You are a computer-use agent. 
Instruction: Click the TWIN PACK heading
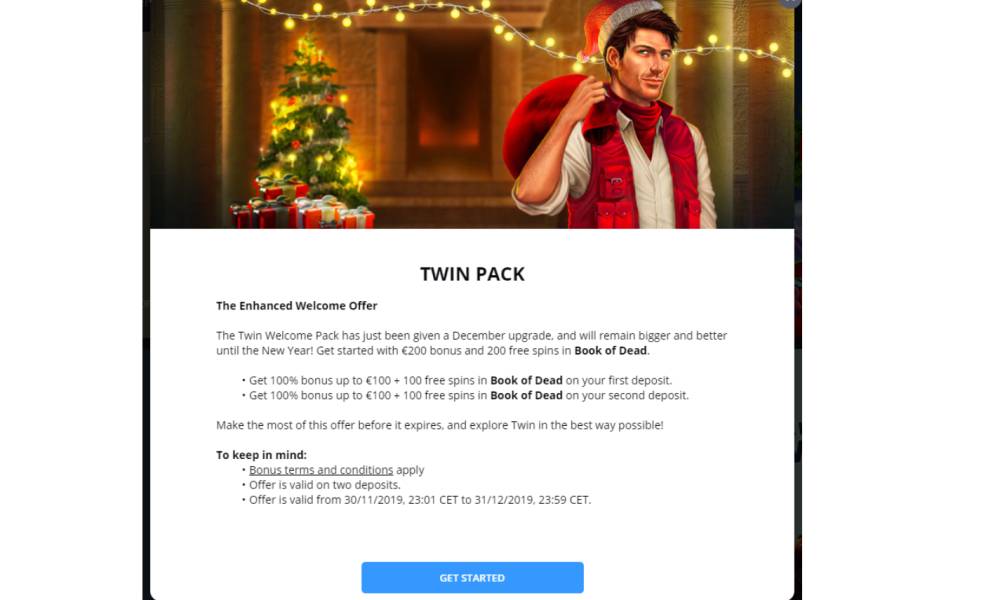pyautogui.click(x=472, y=274)
